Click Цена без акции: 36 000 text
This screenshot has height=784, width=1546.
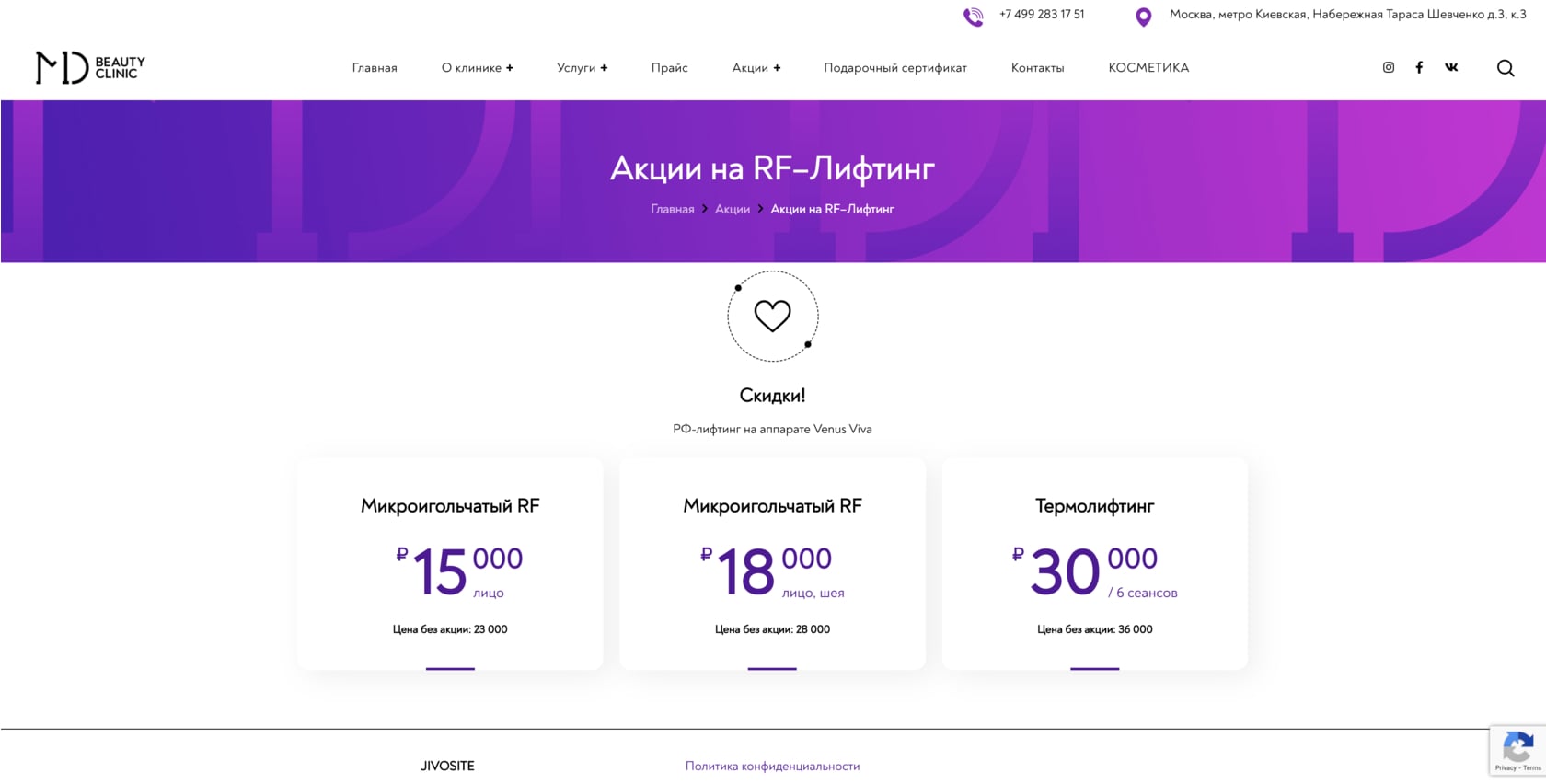tap(1095, 629)
